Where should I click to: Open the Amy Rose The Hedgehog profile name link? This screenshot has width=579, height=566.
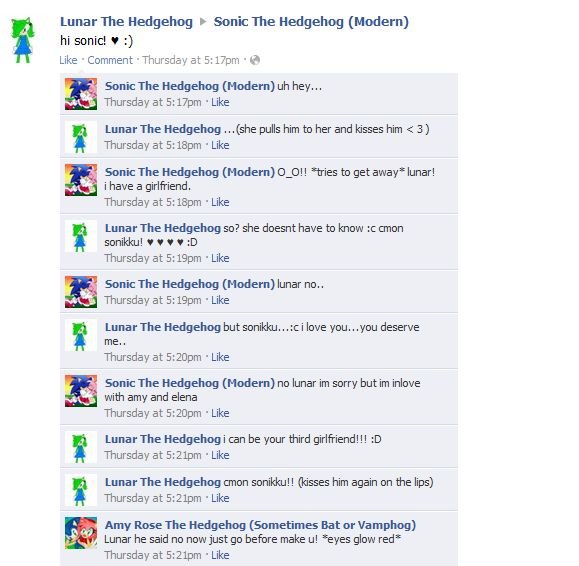tap(260, 525)
